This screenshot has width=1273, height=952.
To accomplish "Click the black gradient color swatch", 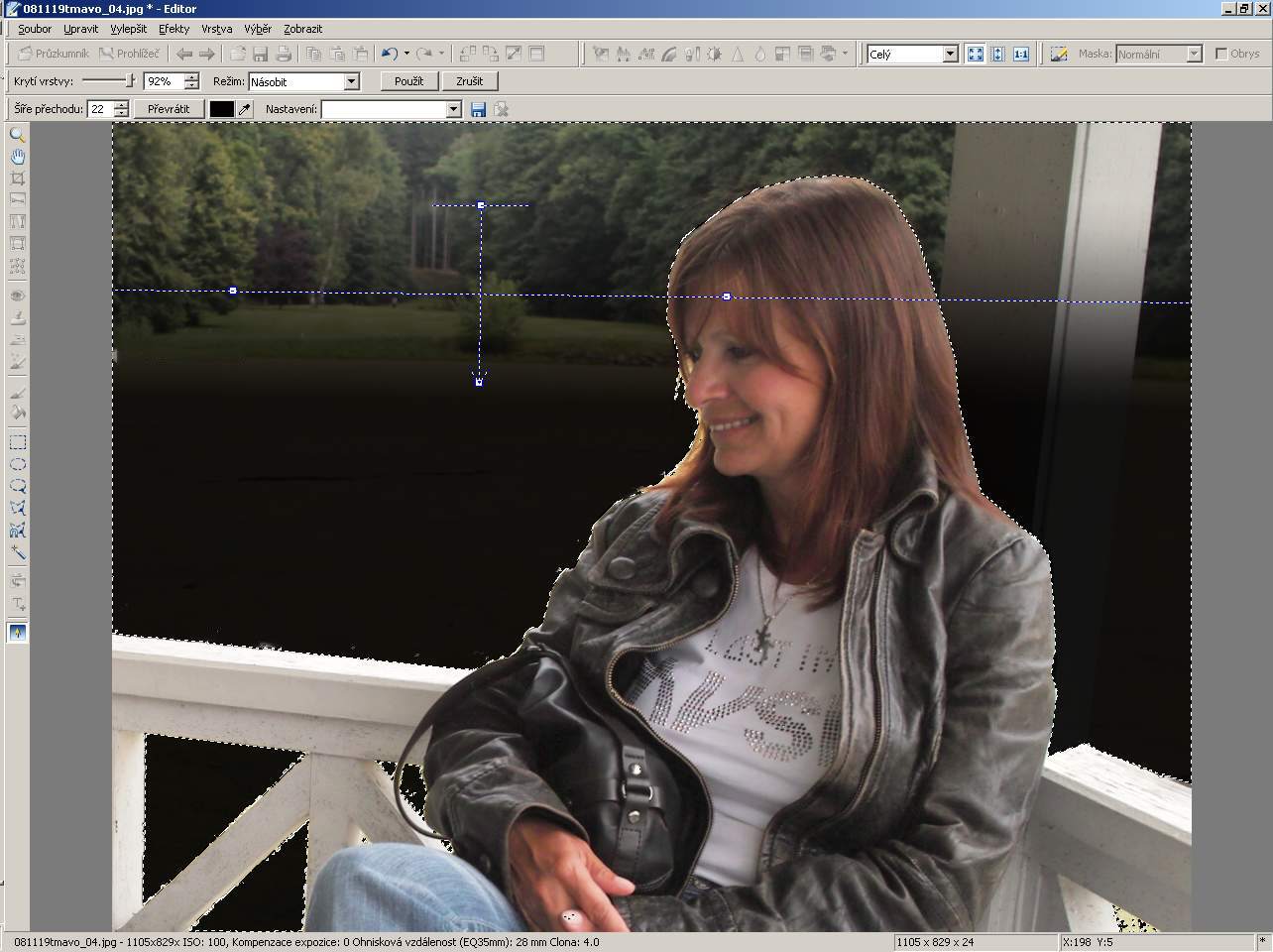I will click(x=222, y=109).
